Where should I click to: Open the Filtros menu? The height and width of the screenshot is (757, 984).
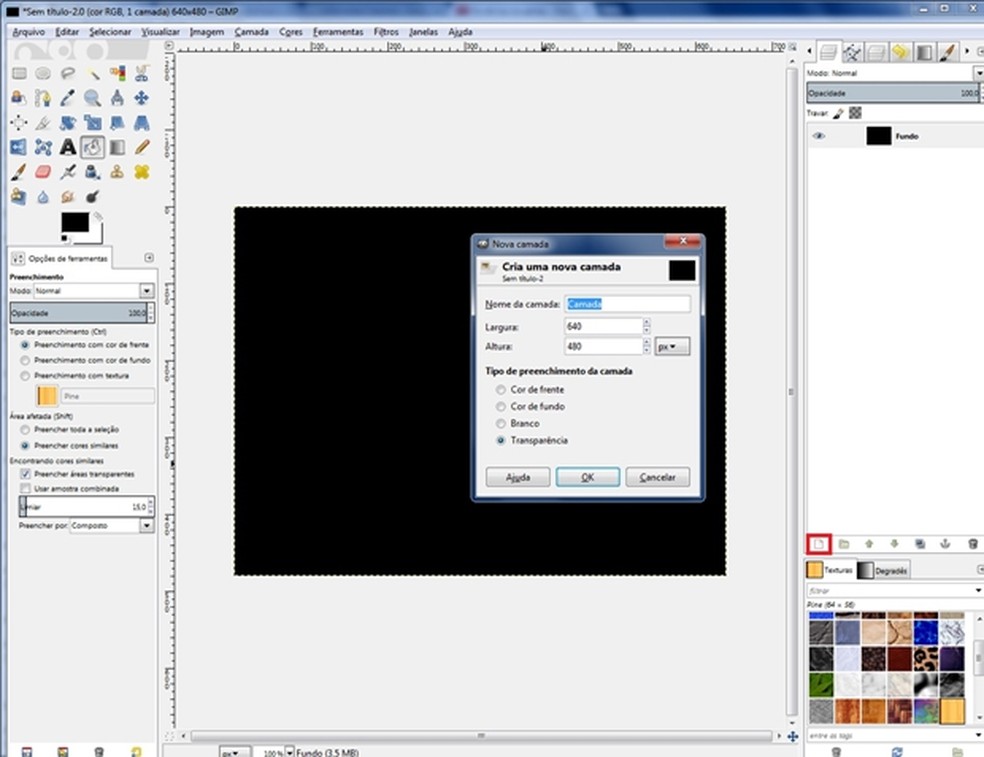point(386,32)
